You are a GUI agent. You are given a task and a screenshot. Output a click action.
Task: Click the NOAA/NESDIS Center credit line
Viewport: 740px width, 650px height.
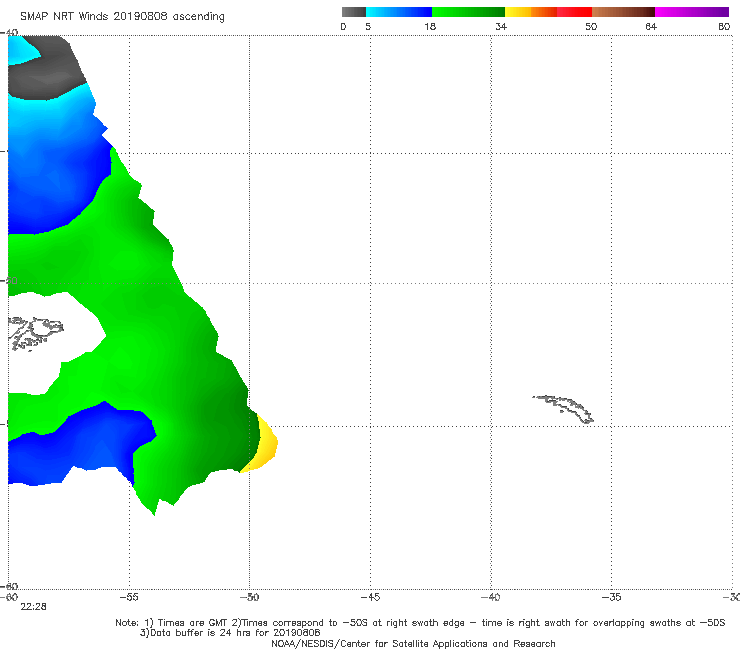(413, 644)
